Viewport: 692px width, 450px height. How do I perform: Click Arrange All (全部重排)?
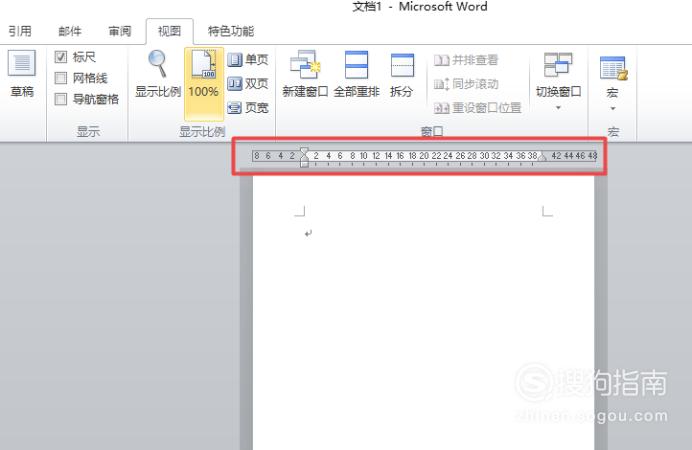pos(357,73)
